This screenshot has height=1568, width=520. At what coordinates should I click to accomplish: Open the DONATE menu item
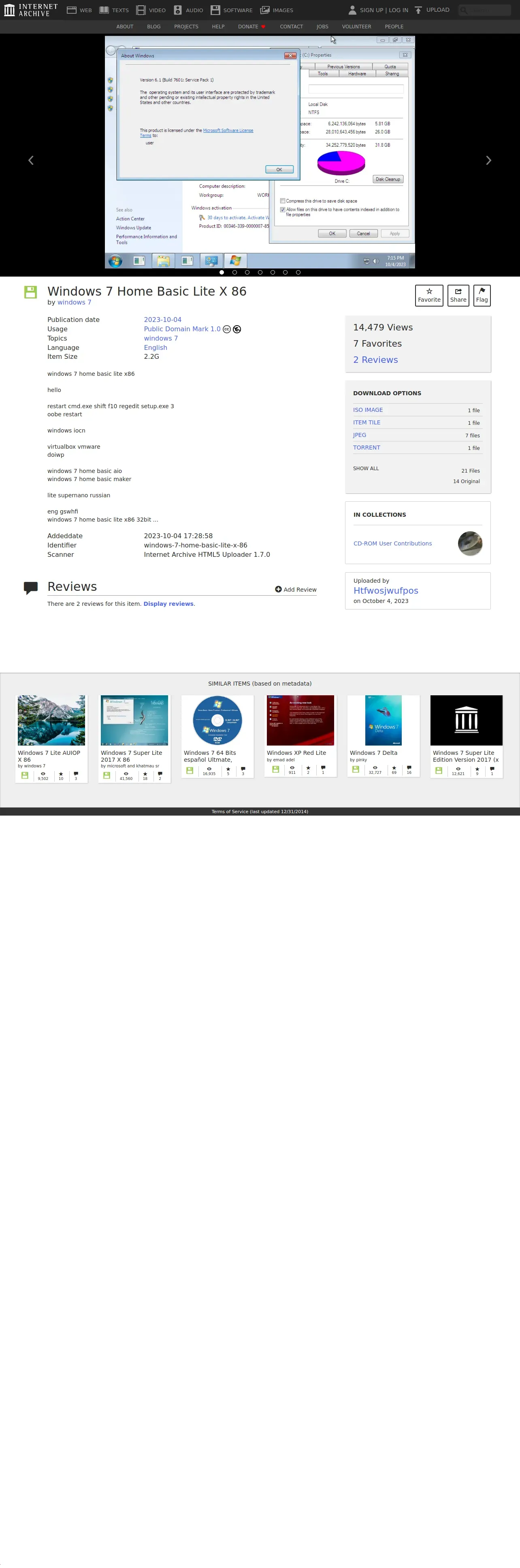pos(251,27)
